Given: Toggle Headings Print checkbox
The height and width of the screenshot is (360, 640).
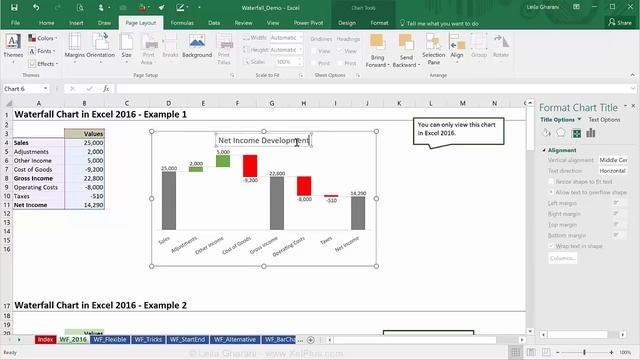Looking at the screenshot, I should (x=340, y=63).
